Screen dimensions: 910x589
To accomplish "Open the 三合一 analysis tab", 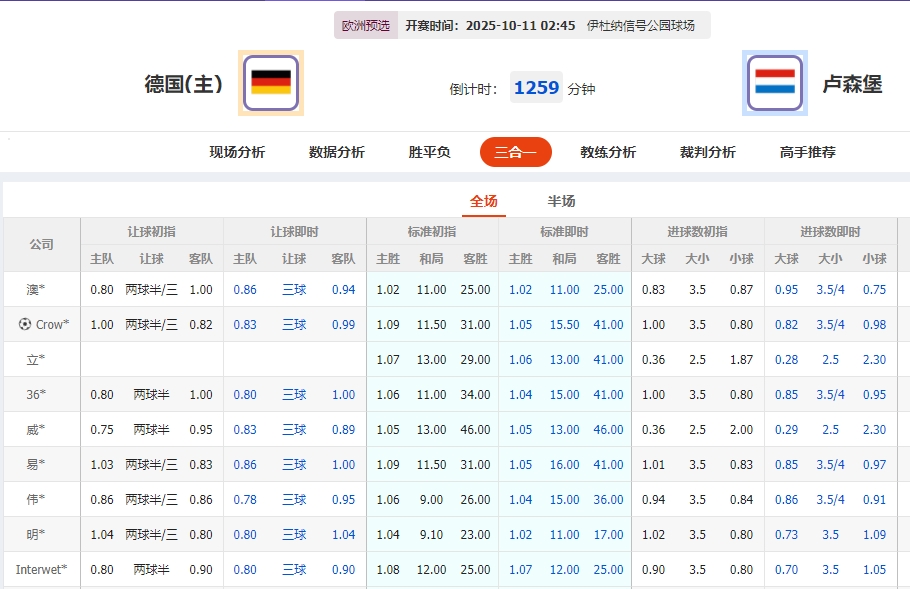I will [x=515, y=152].
